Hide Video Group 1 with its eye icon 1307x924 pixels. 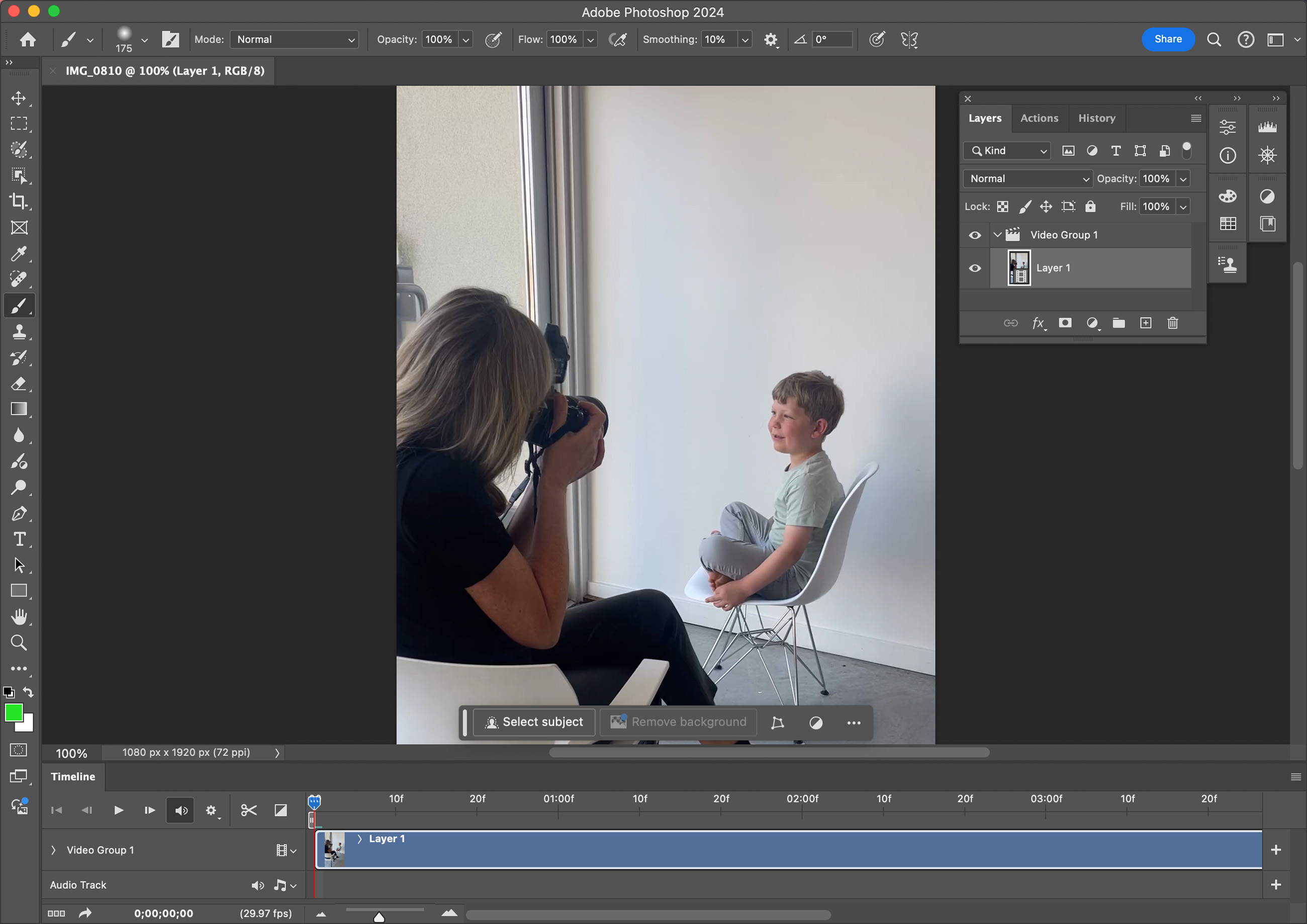coord(975,235)
